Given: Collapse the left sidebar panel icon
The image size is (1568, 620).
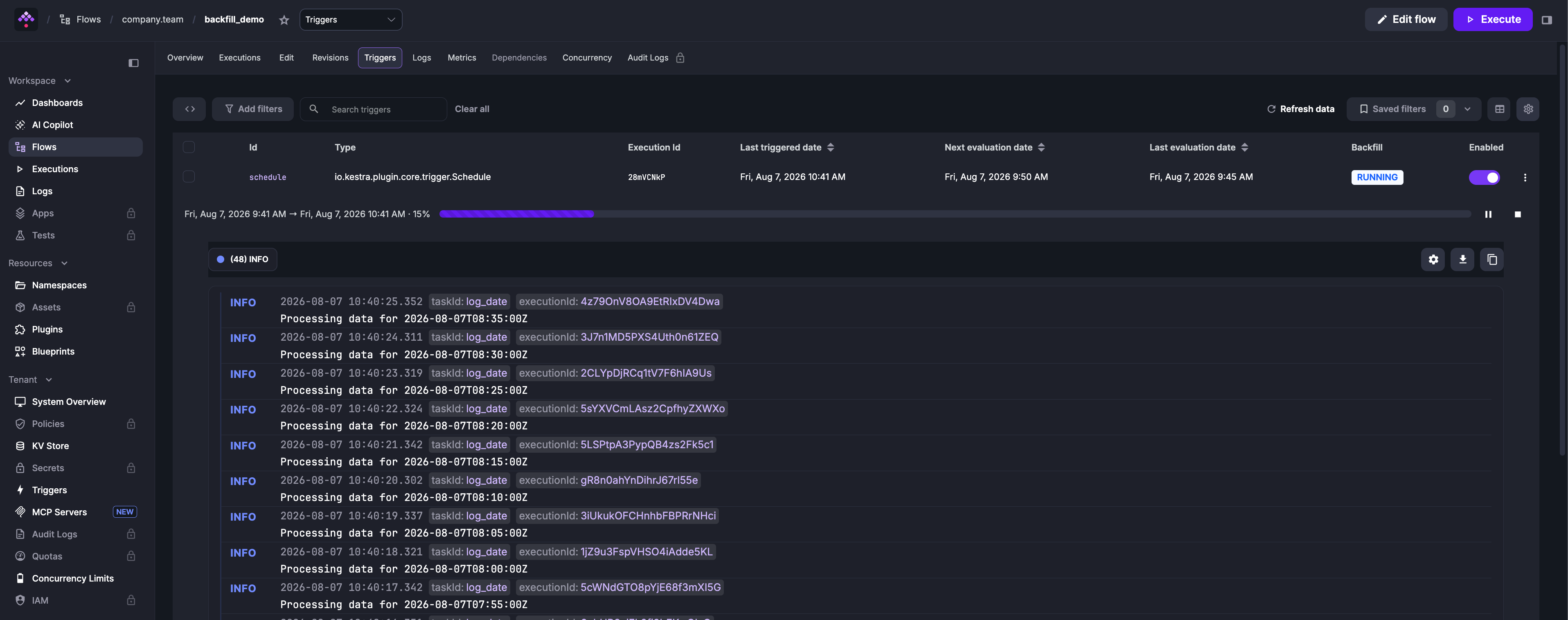Looking at the screenshot, I should click(x=133, y=63).
